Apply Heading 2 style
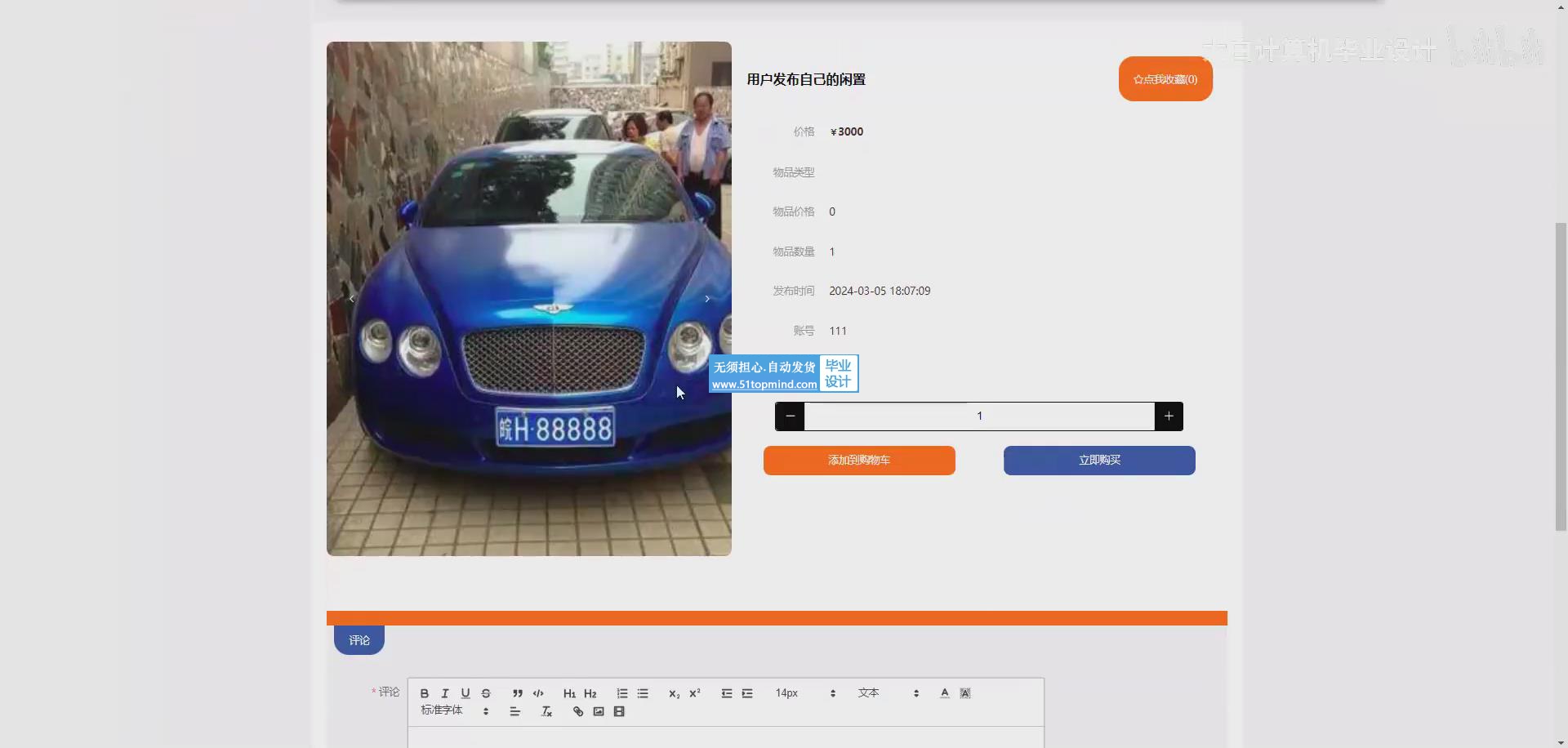 point(590,693)
